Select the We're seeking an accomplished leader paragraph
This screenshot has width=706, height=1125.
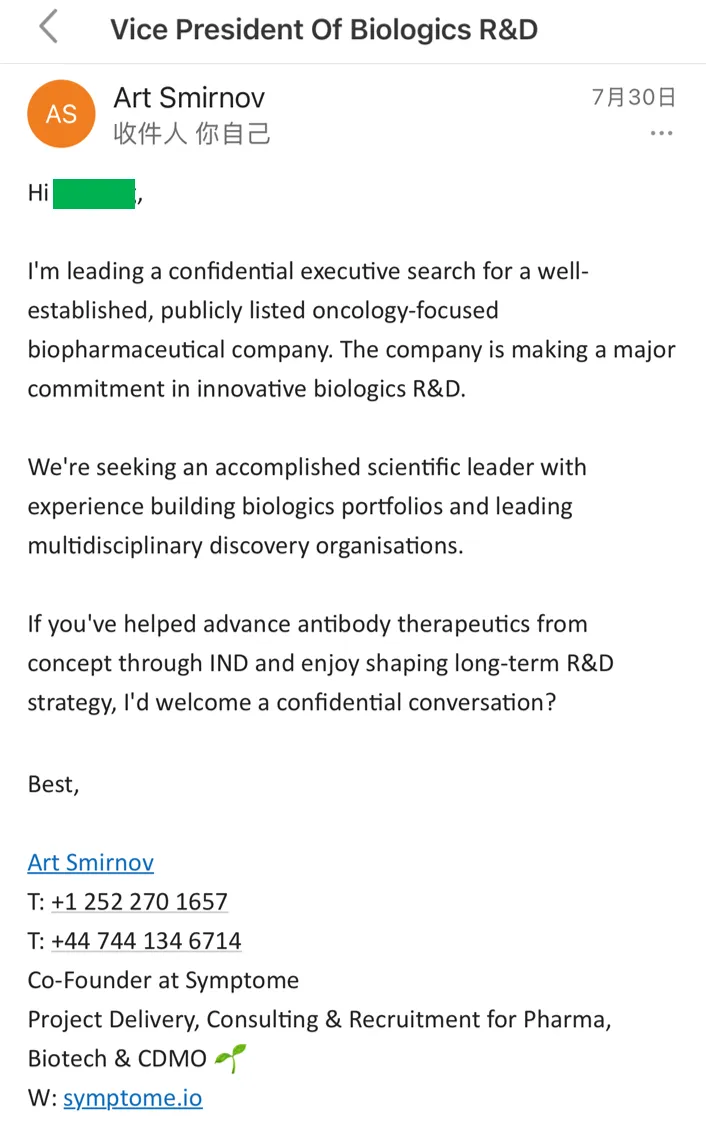(307, 507)
